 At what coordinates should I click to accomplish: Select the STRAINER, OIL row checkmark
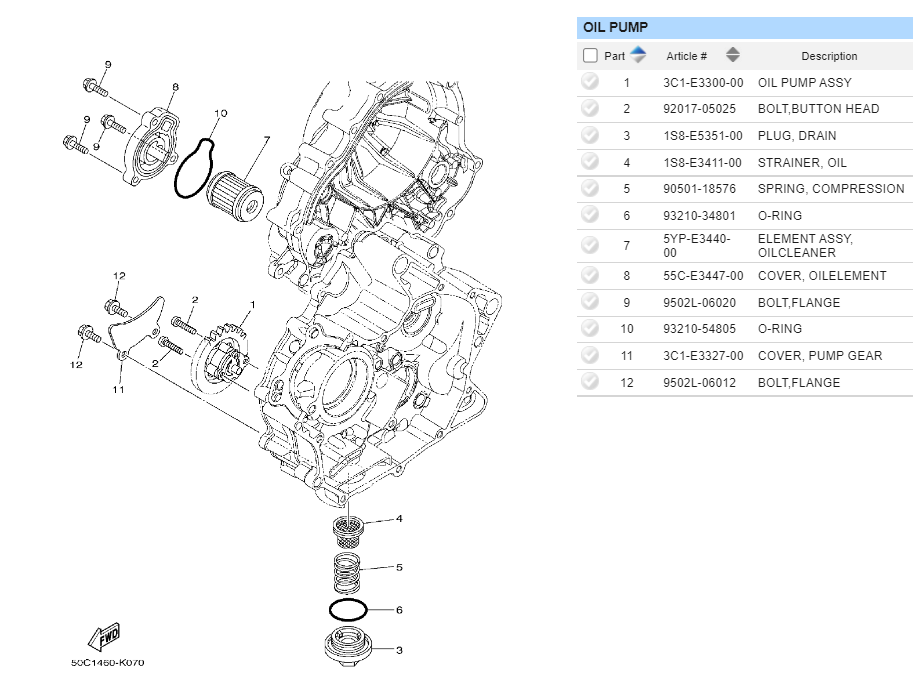point(590,161)
